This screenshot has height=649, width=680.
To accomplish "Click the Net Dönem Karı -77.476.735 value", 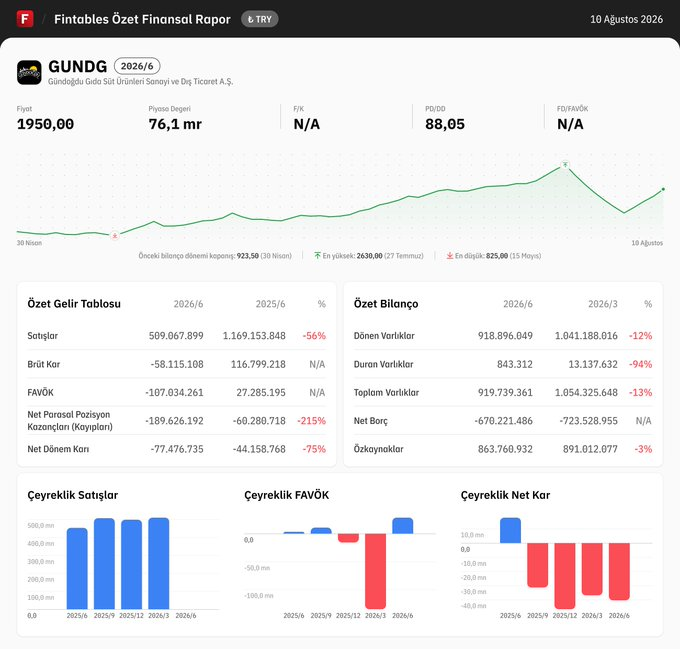I will tap(177, 449).
